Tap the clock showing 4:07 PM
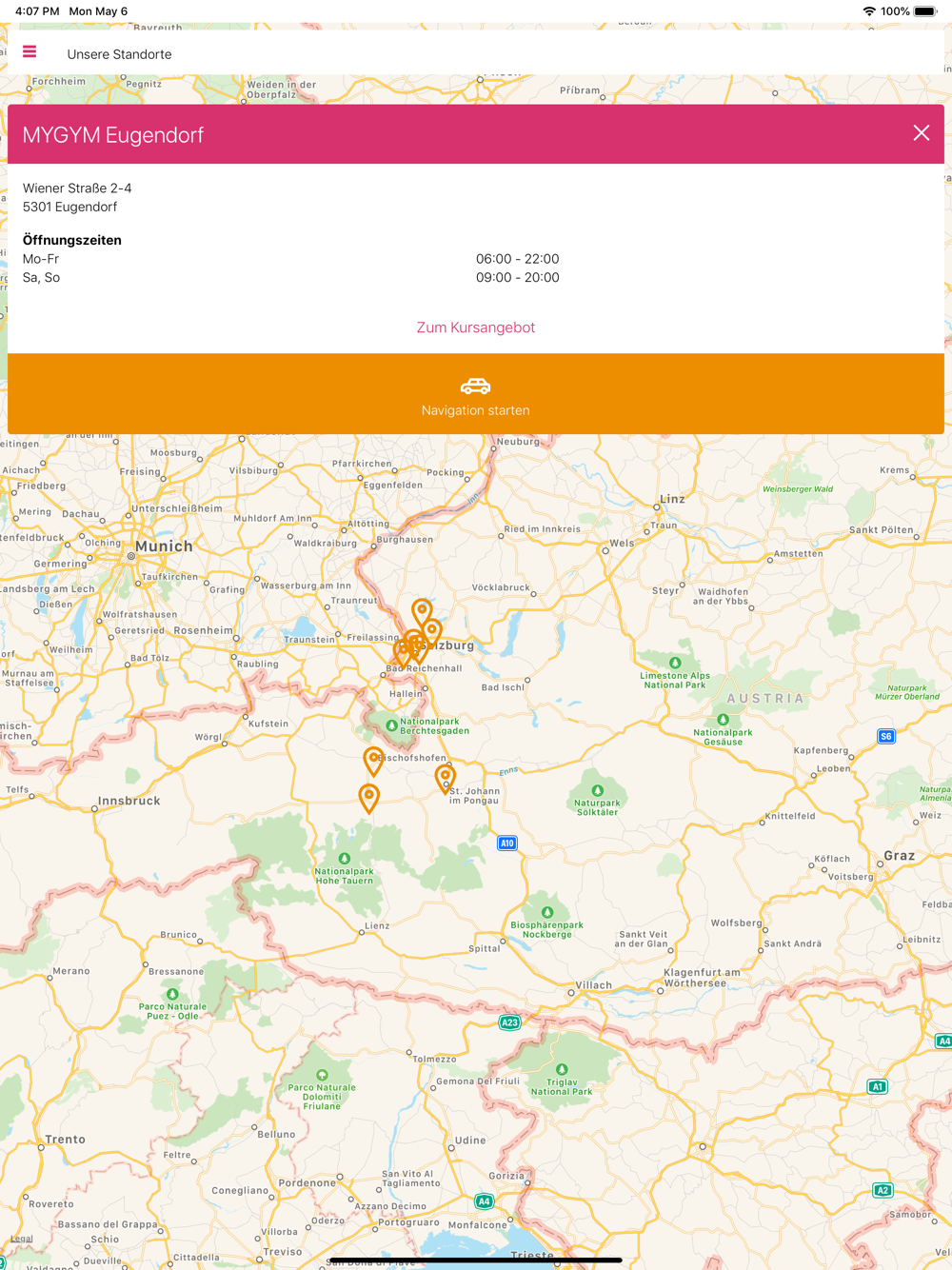The height and width of the screenshot is (1270, 952). point(37,11)
